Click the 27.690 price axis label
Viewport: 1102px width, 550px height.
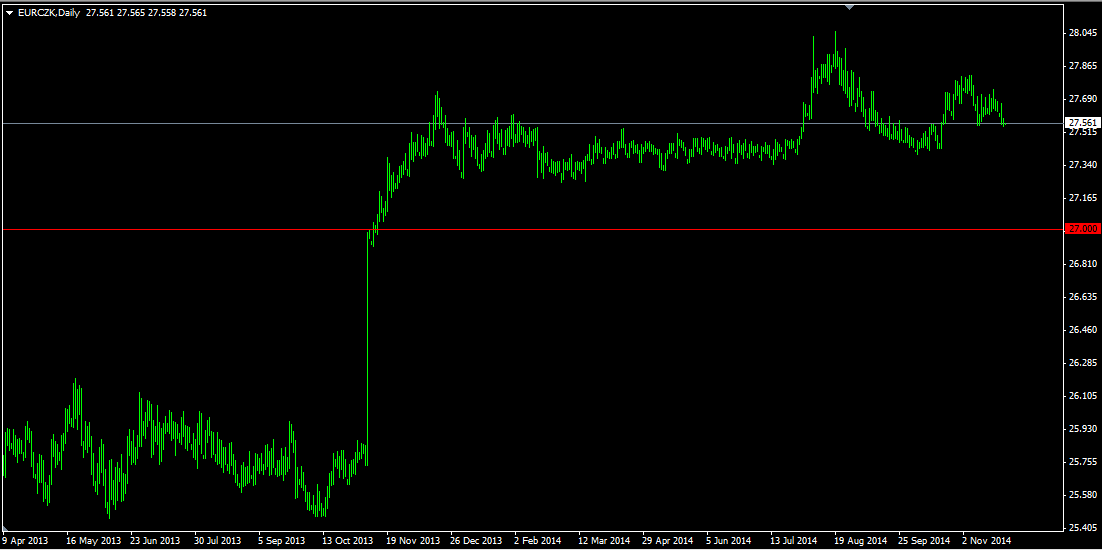pos(1082,99)
